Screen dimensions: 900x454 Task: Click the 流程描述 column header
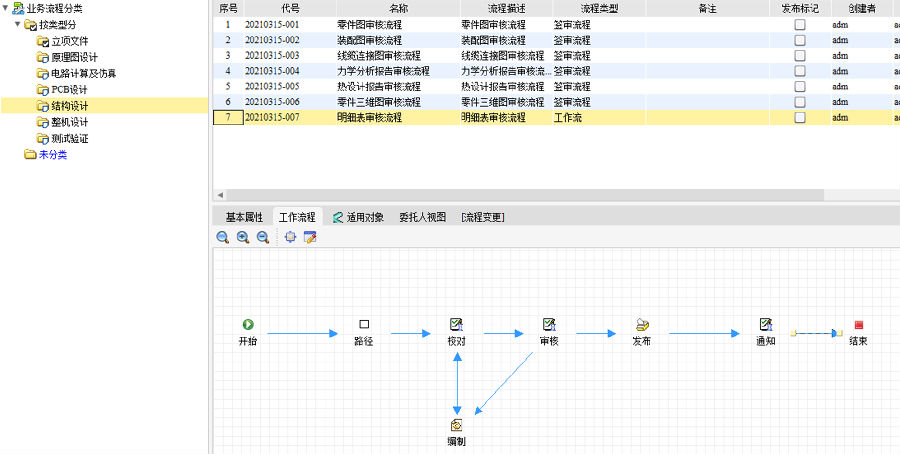tap(506, 9)
